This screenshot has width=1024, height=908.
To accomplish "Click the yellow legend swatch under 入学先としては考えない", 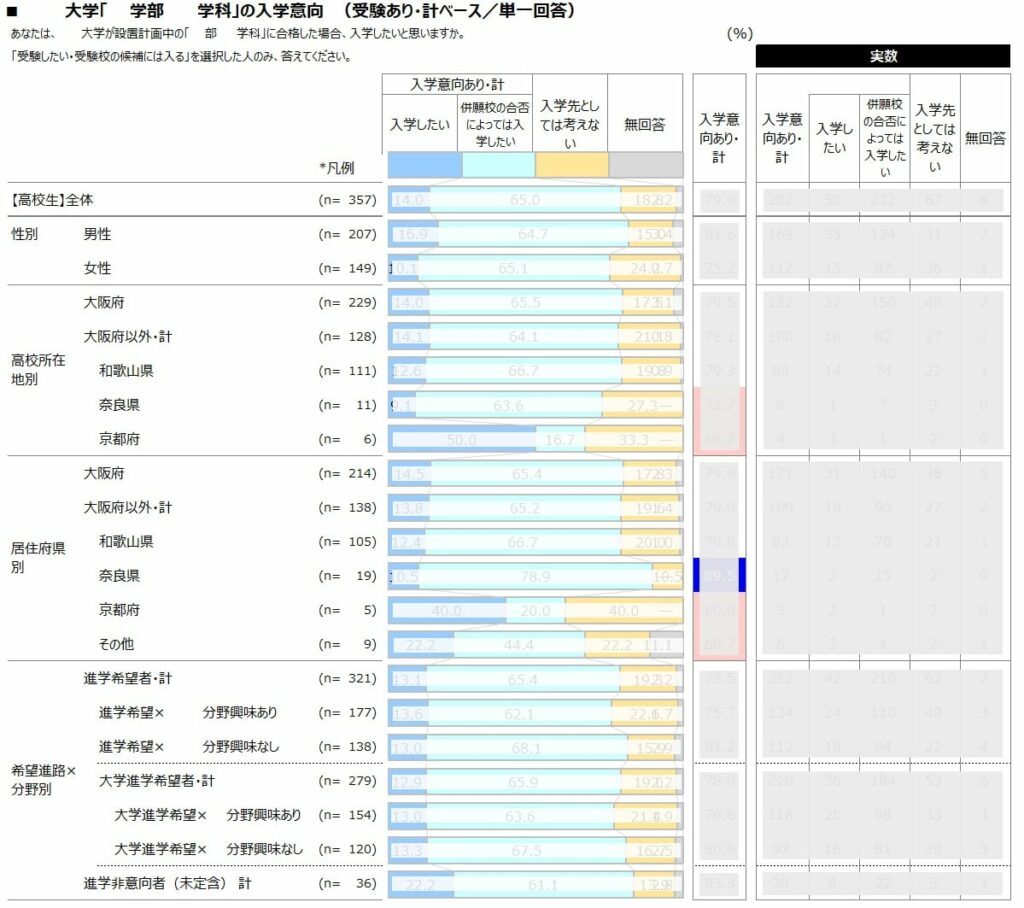I will pos(572,165).
